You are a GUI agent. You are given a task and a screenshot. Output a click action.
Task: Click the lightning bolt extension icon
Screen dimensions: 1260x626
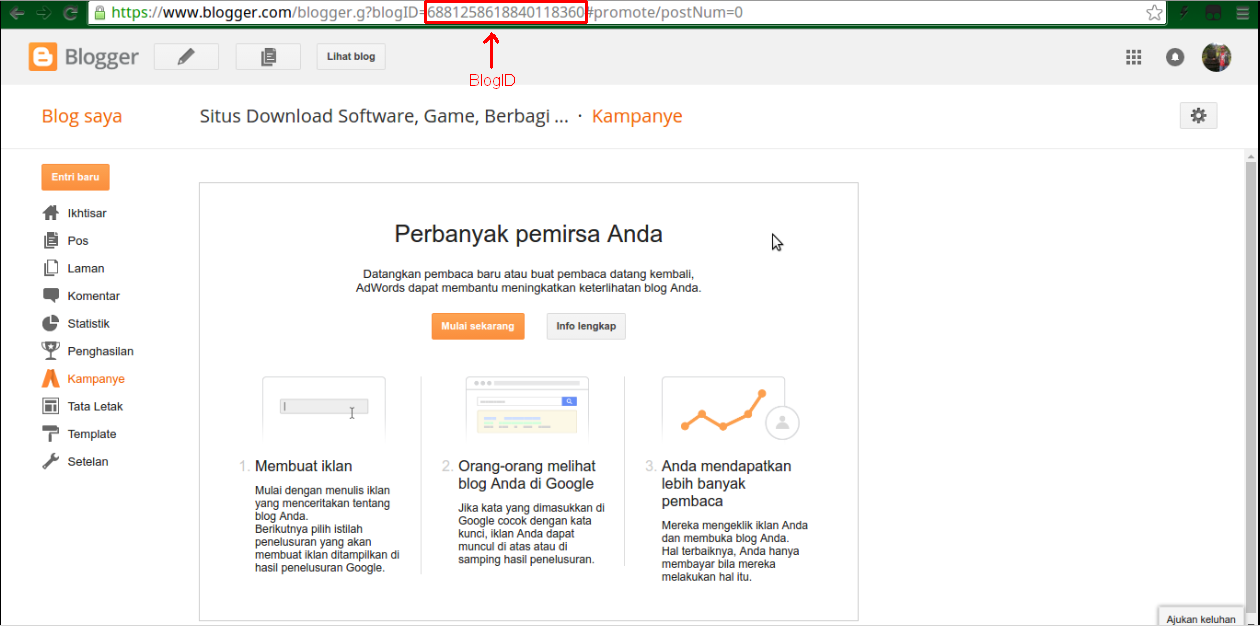point(1185,13)
